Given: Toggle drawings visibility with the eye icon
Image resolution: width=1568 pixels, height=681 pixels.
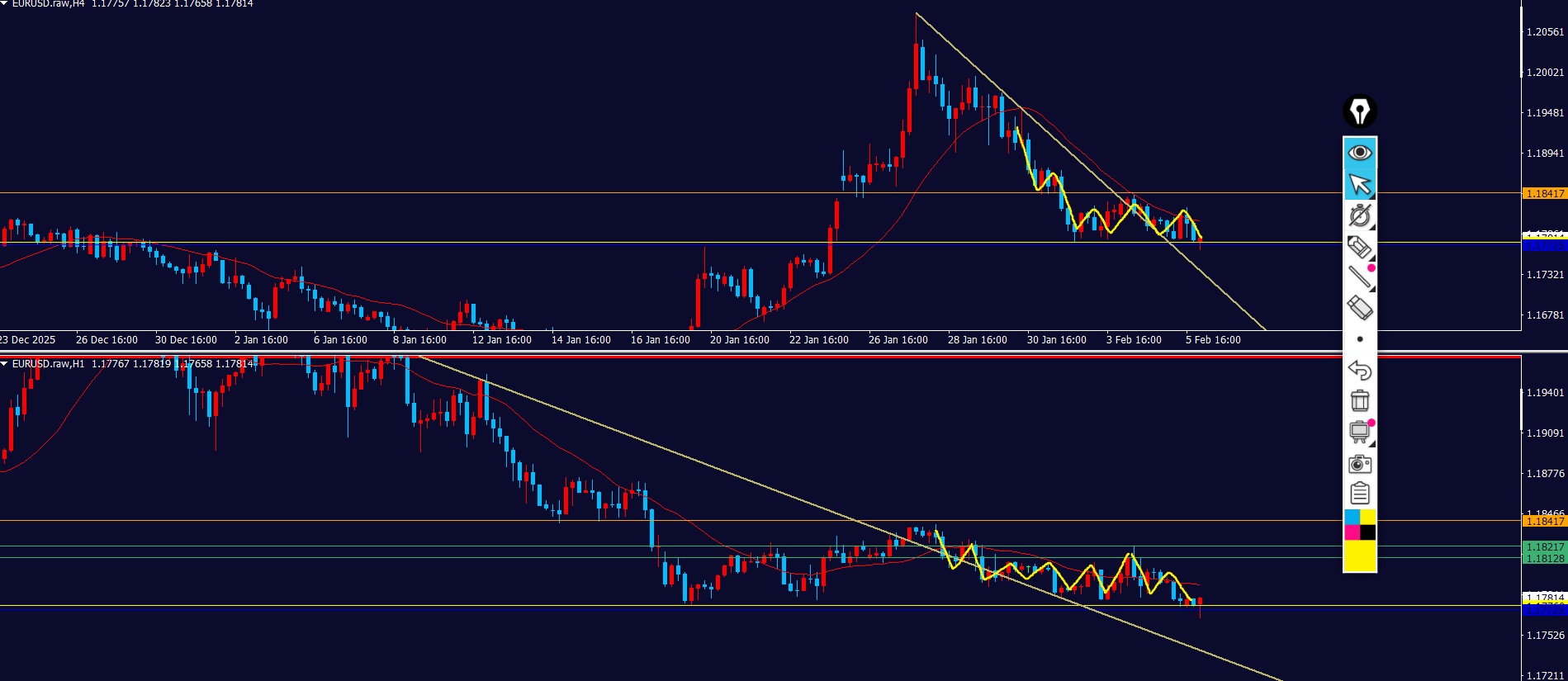Looking at the screenshot, I should point(1359,153).
